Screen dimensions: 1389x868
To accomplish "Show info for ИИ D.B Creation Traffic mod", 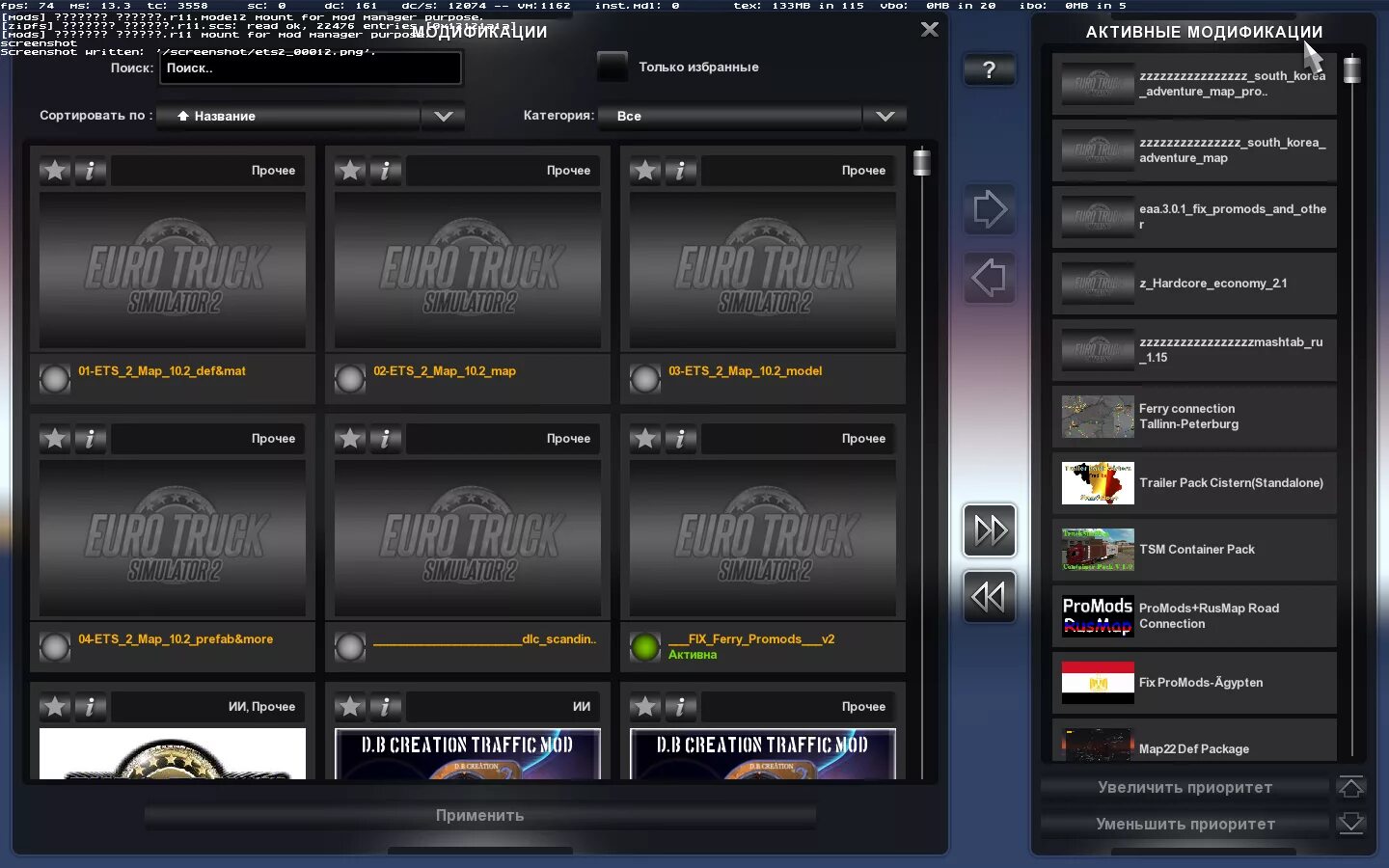I will [385, 707].
